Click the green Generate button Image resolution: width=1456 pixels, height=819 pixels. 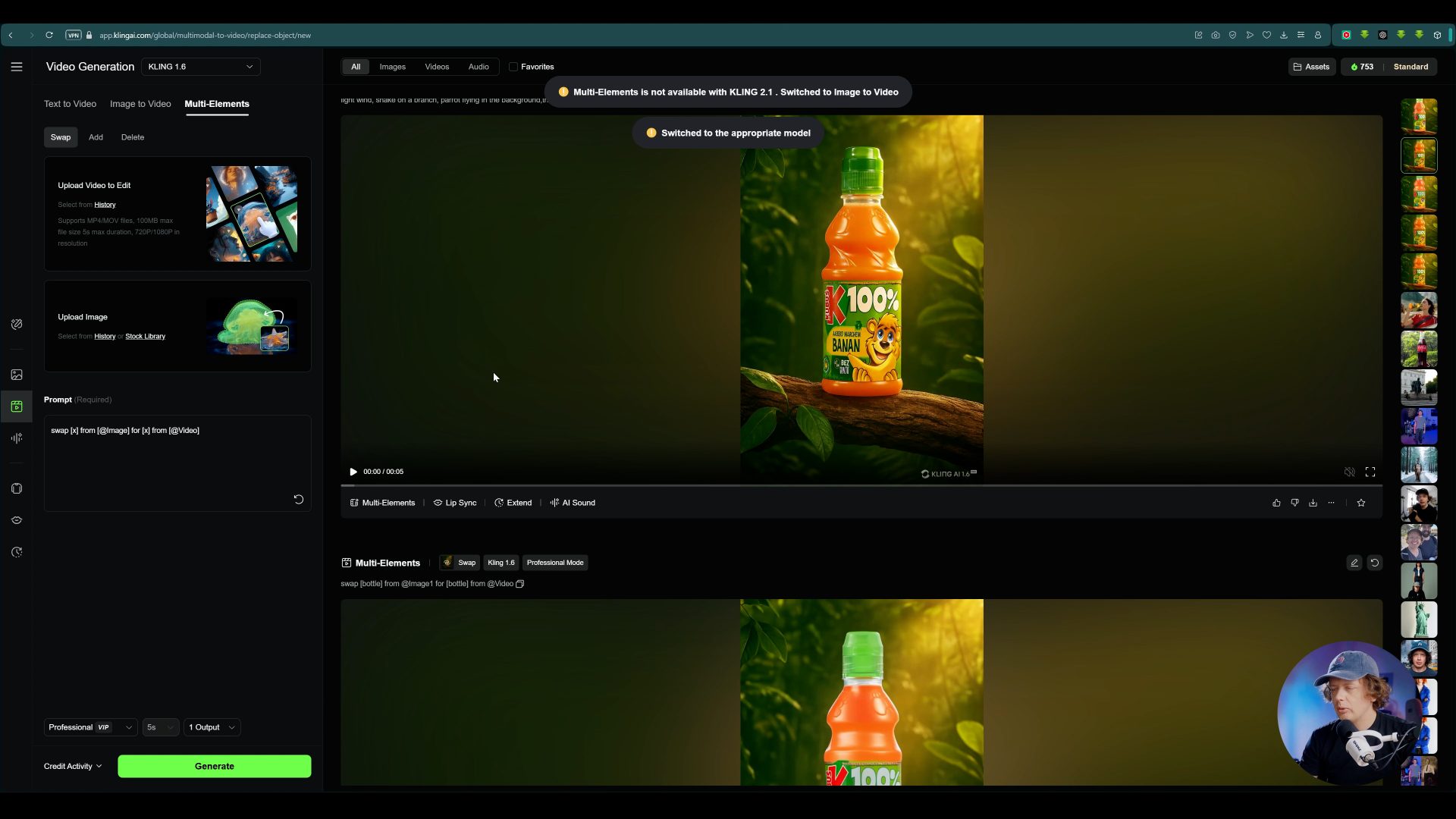tap(215, 766)
